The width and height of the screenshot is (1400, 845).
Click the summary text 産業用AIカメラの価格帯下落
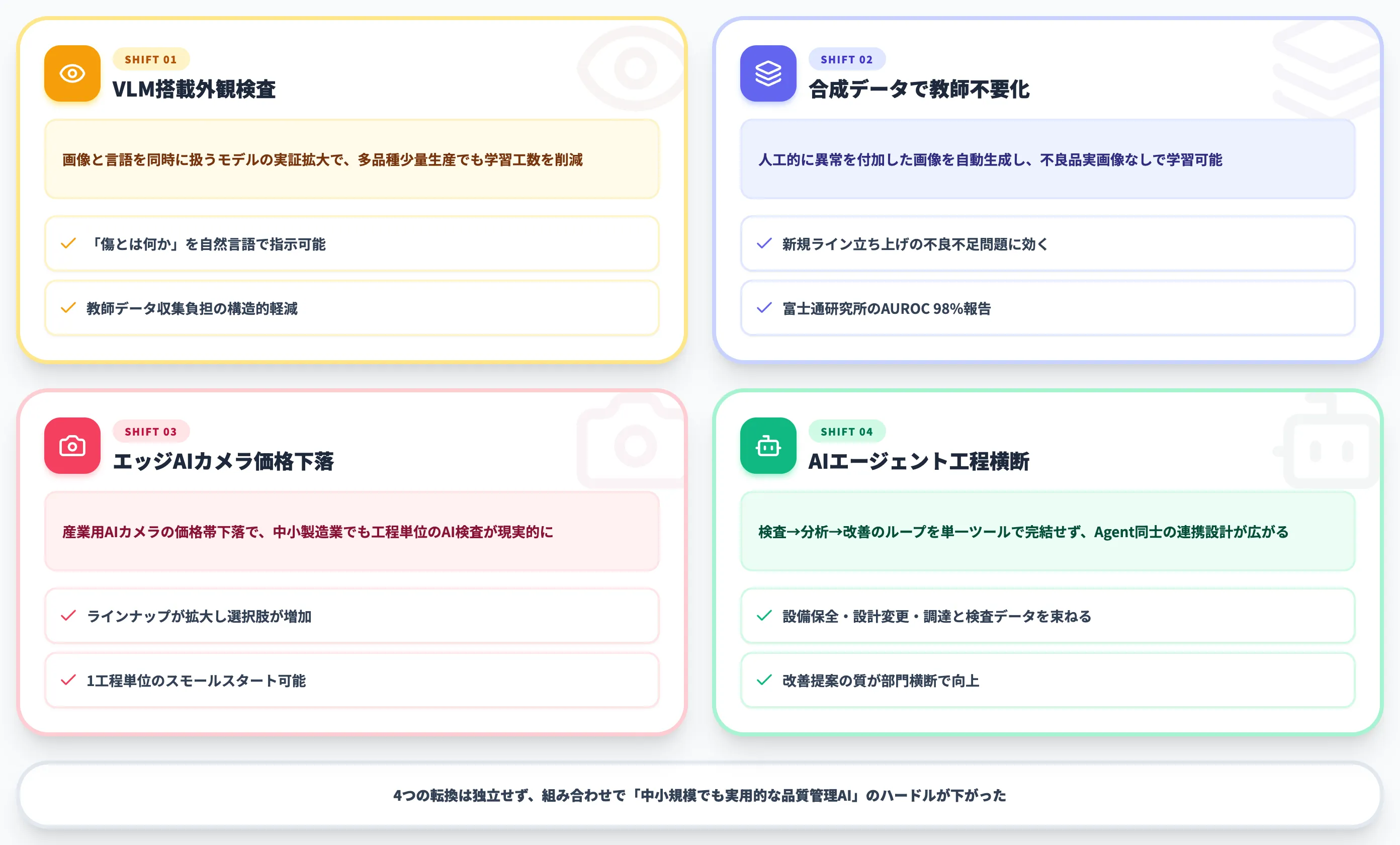click(x=307, y=532)
